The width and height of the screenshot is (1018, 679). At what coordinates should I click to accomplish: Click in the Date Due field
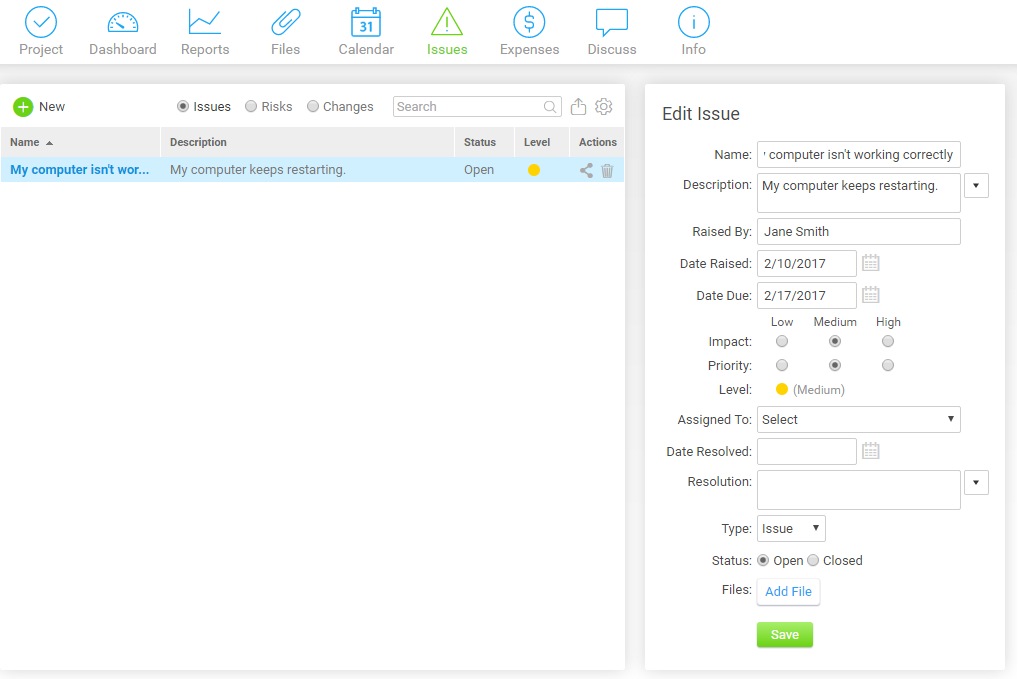(806, 295)
